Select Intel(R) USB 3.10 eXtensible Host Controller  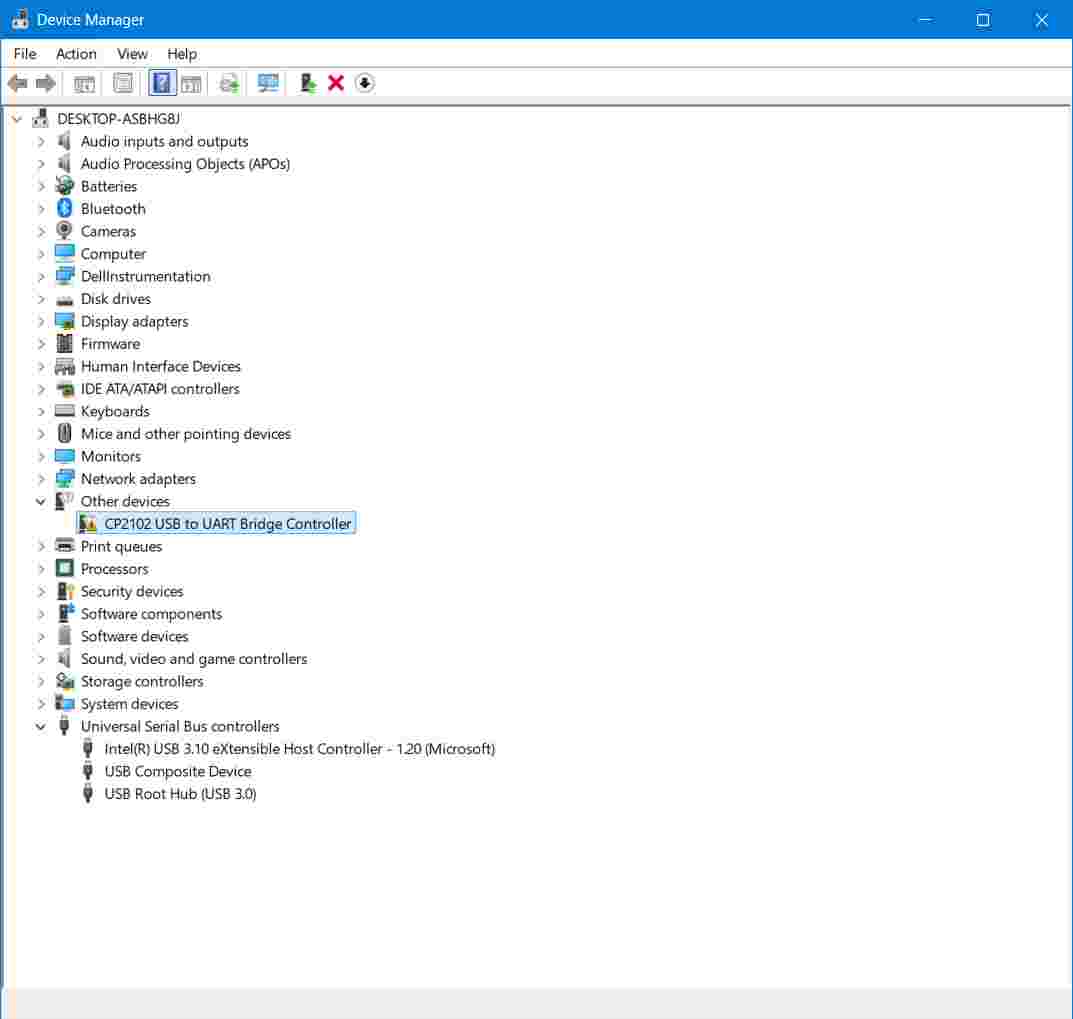[x=299, y=749]
